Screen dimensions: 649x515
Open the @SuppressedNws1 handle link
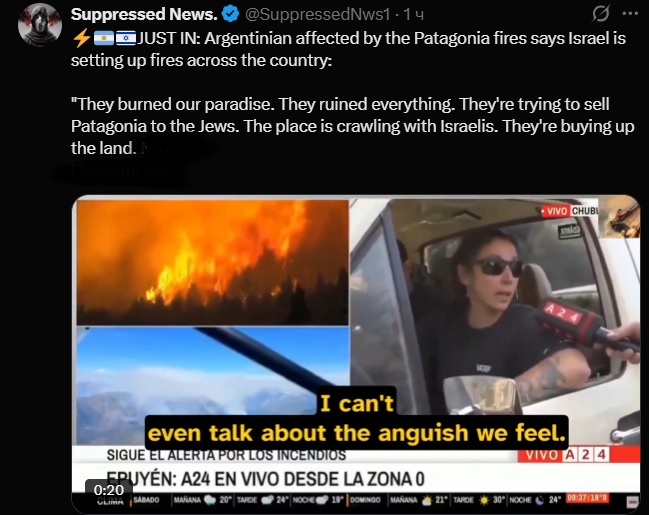click(317, 14)
